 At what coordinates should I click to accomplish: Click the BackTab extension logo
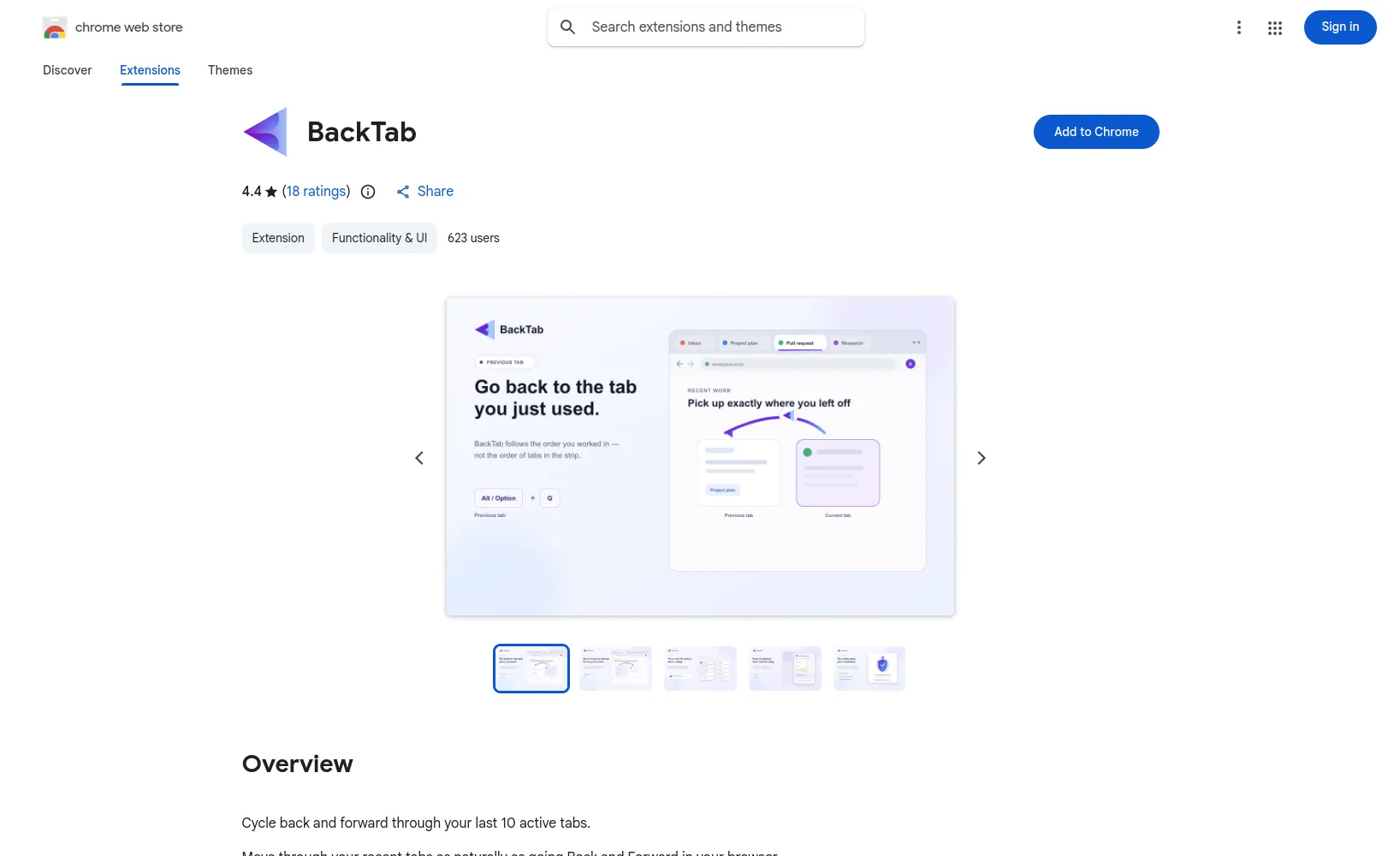pos(265,132)
